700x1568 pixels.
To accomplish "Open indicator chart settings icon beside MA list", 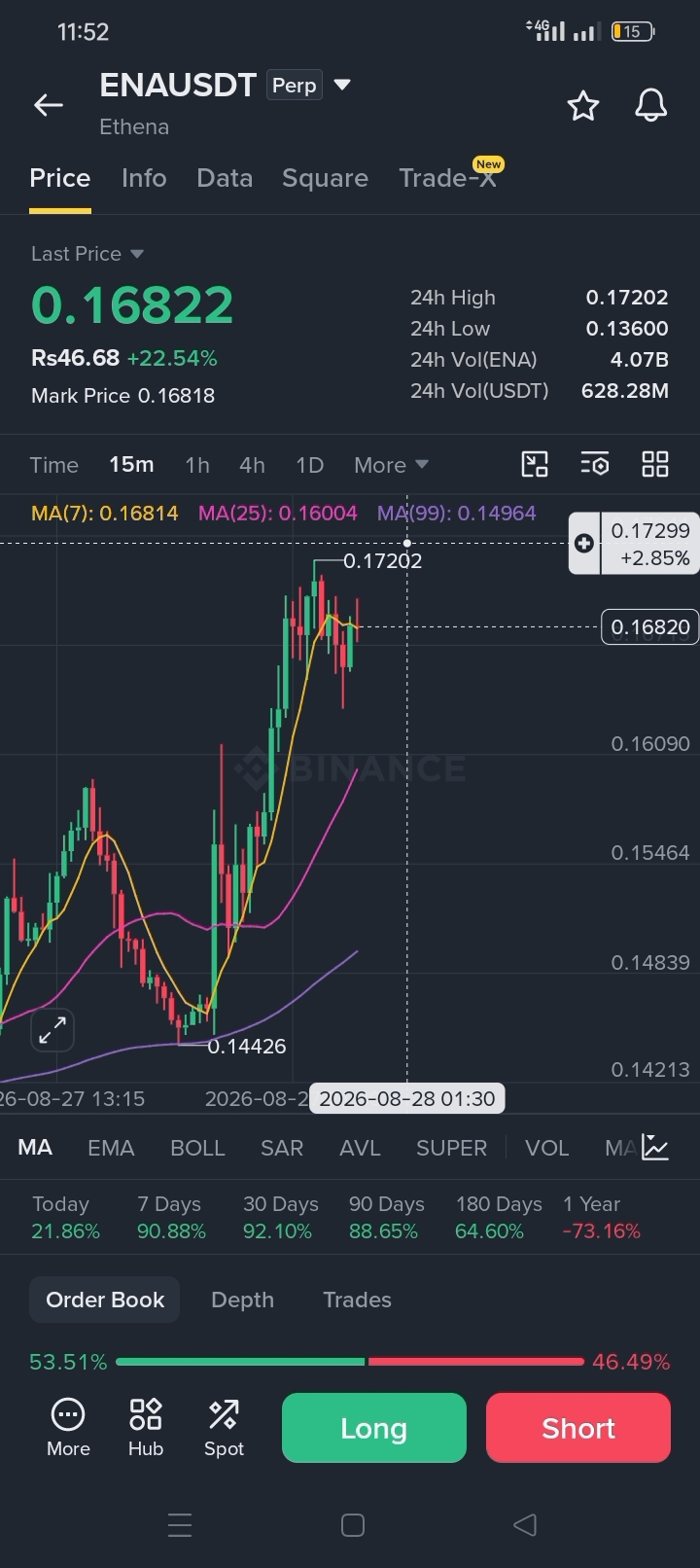I will pos(656,1148).
